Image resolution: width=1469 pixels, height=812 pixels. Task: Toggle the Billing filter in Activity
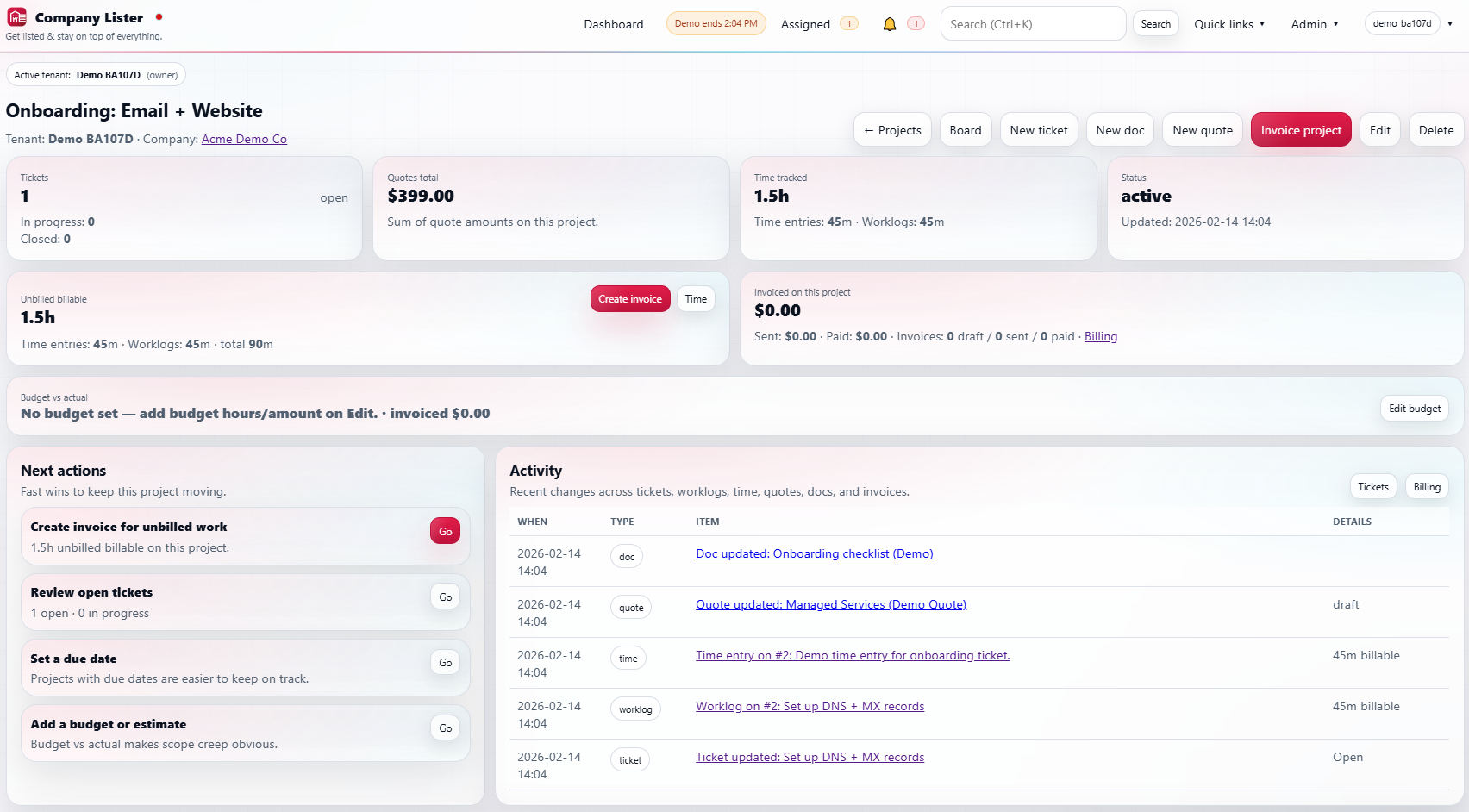(x=1426, y=486)
